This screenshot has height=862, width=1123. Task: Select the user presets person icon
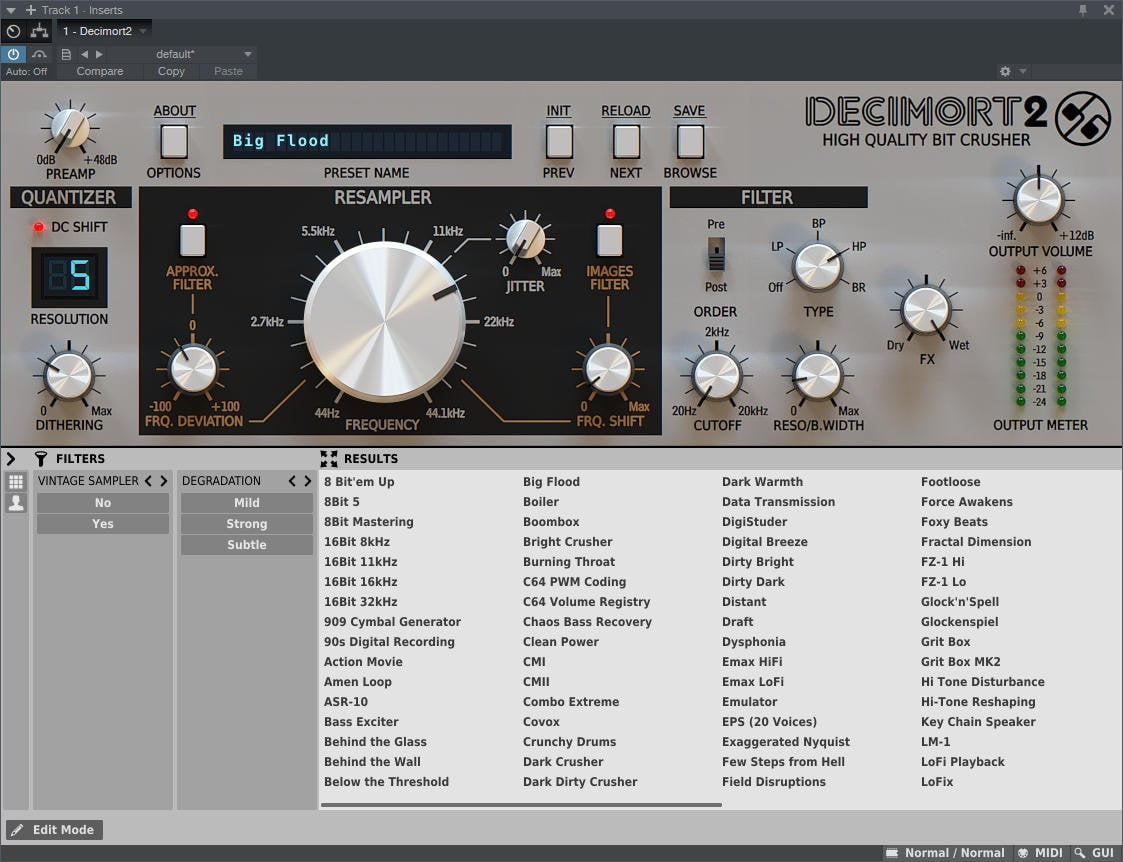(x=16, y=503)
